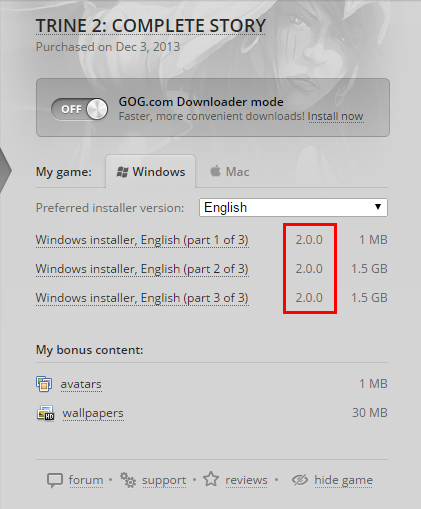
Task: Click the hide game eye icon
Action: click(x=300, y=480)
